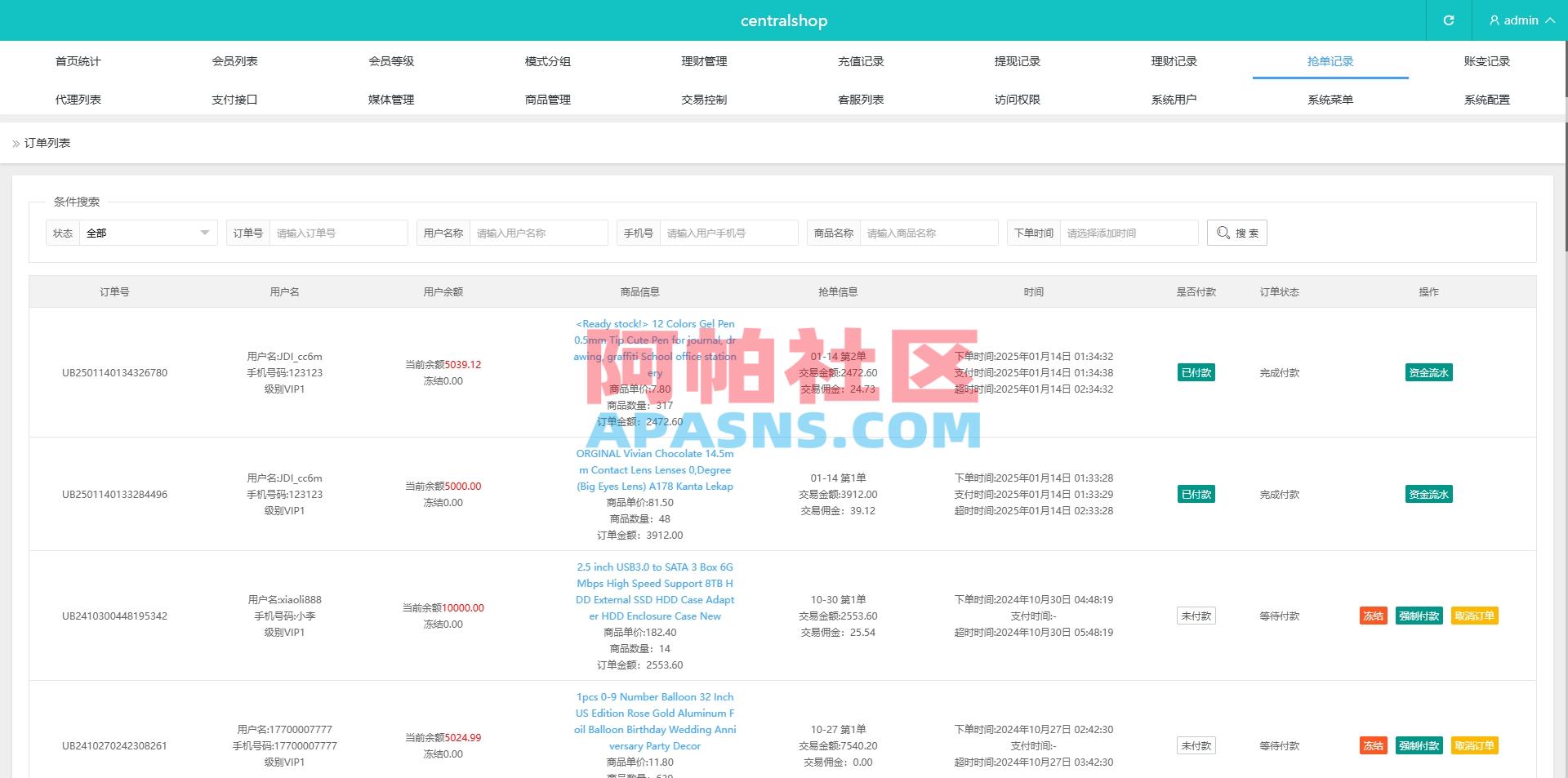Click the 订单号 input field
Viewport: 1568px width, 778px height.
(x=338, y=233)
